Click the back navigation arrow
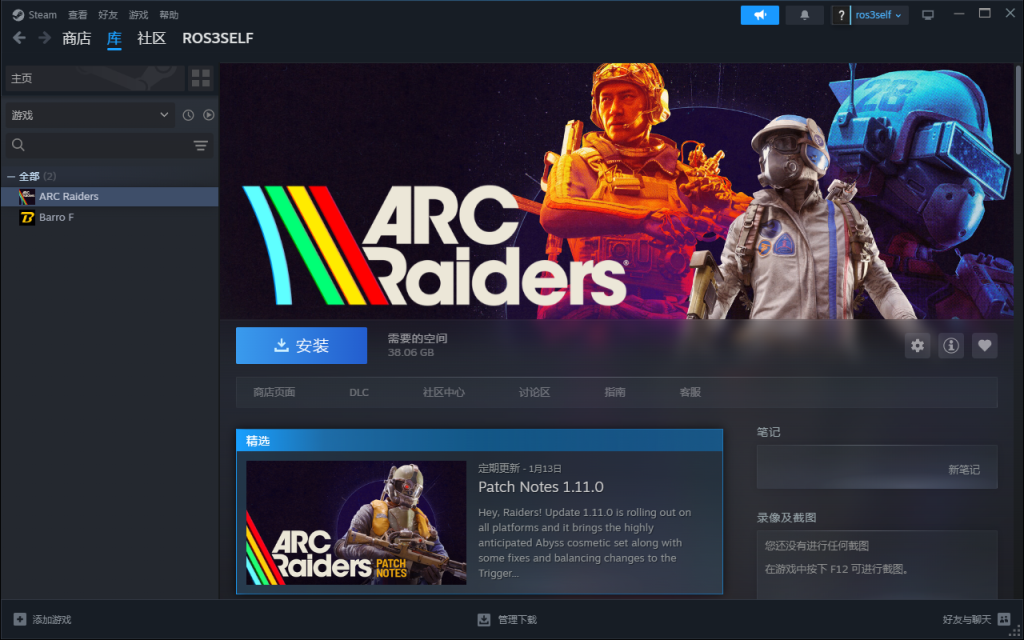The height and width of the screenshot is (640, 1024). click(x=19, y=38)
